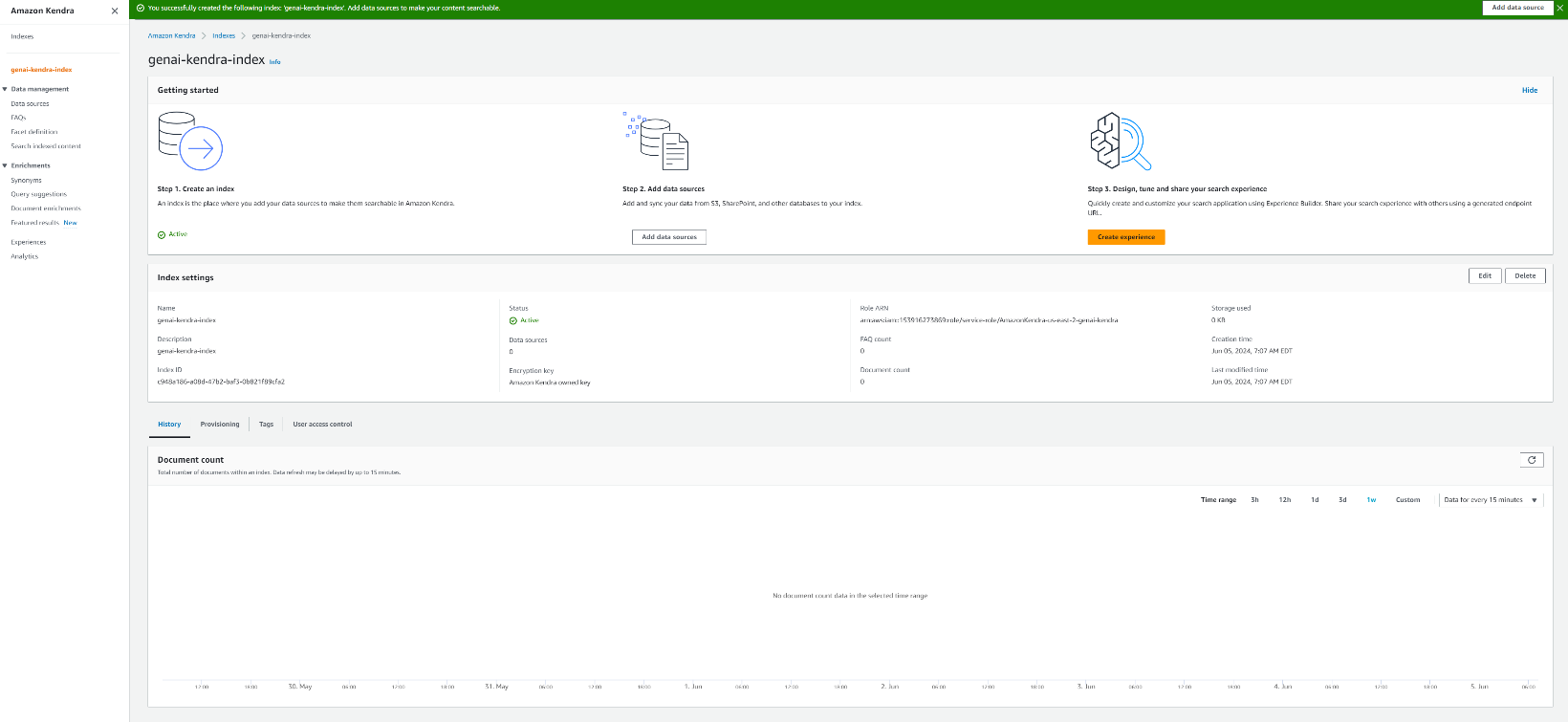Click the 31. May label on the chart axis
Screen dimensions: 1568x722
click(x=496, y=687)
